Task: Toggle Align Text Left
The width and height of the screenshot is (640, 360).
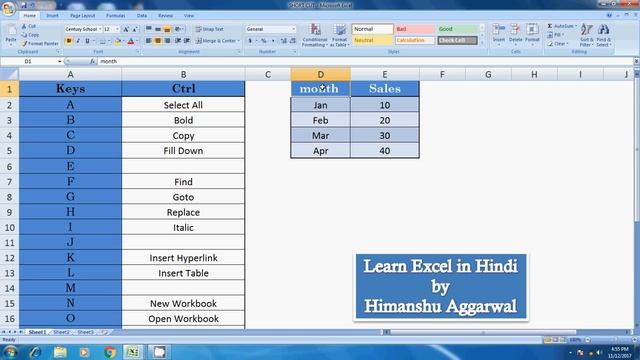Action: tap(149, 41)
